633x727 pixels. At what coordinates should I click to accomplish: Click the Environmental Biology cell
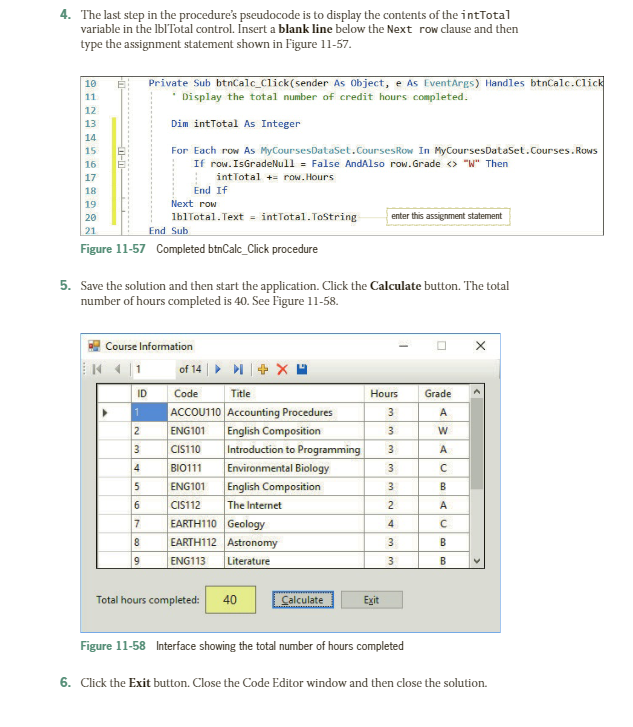[294, 468]
